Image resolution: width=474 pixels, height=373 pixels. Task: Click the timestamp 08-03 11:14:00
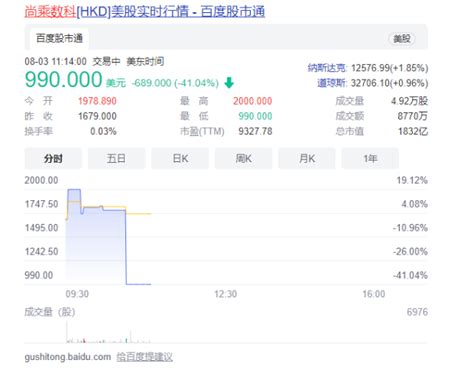(x=55, y=62)
